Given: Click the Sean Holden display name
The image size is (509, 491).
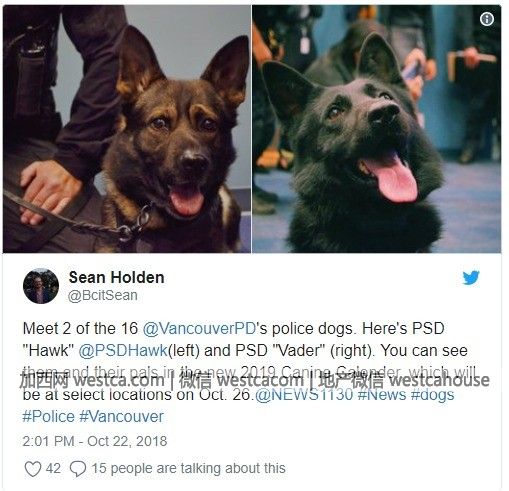Looking at the screenshot, I should 116,277.
